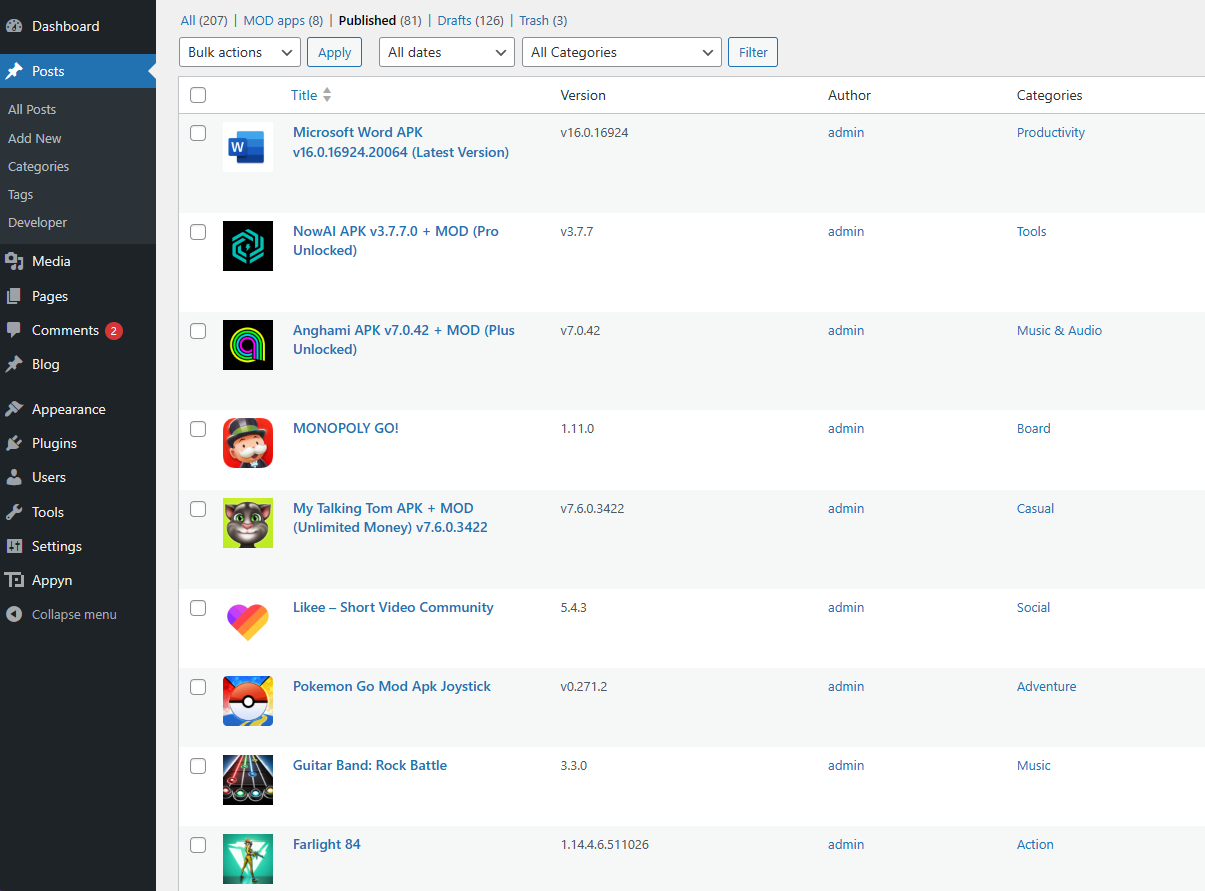
Task: Open the Pokemon Go Mod Apk Joystick post
Action: 392,686
